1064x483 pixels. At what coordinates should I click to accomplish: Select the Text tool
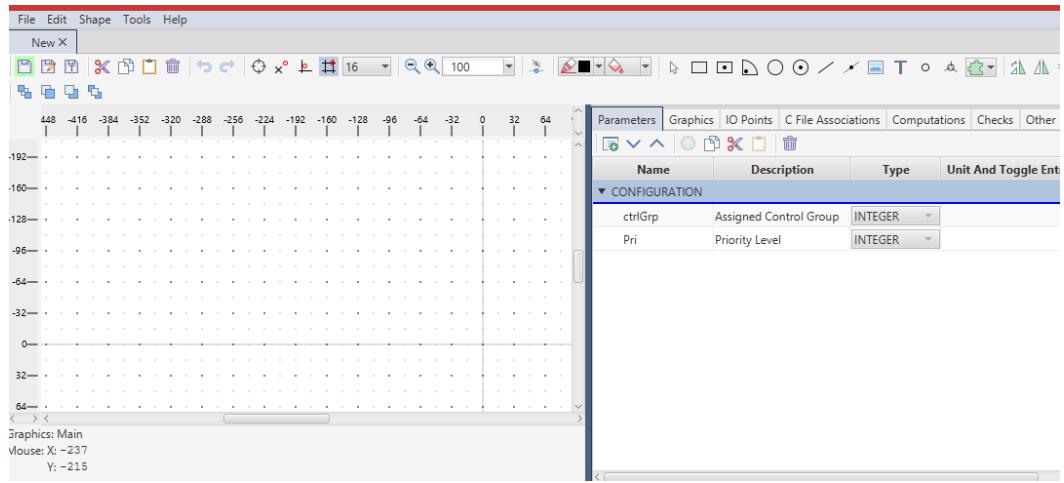[902, 66]
